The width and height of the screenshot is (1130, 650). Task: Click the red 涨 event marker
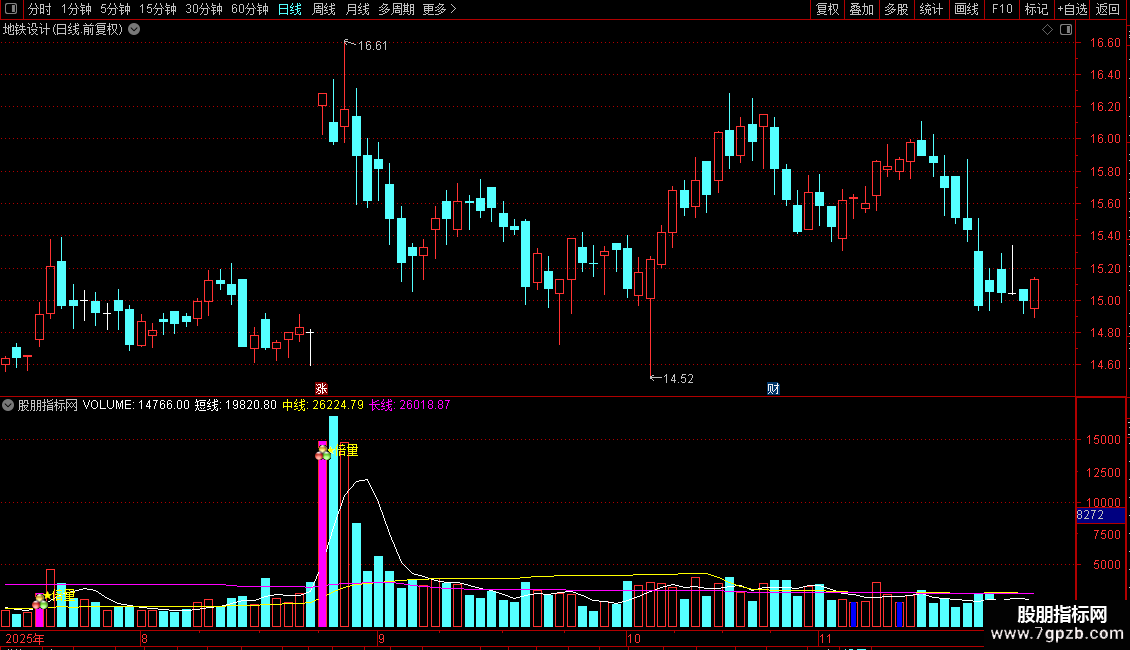coord(321,388)
